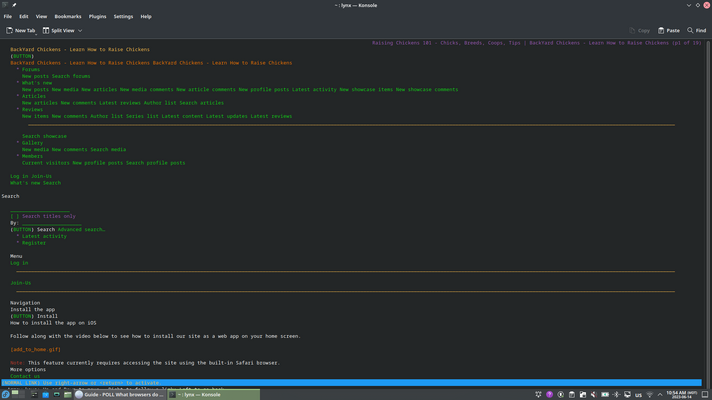Follow the 'Current visitors' link
This screenshot has width=712, height=400.
[x=46, y=163]
